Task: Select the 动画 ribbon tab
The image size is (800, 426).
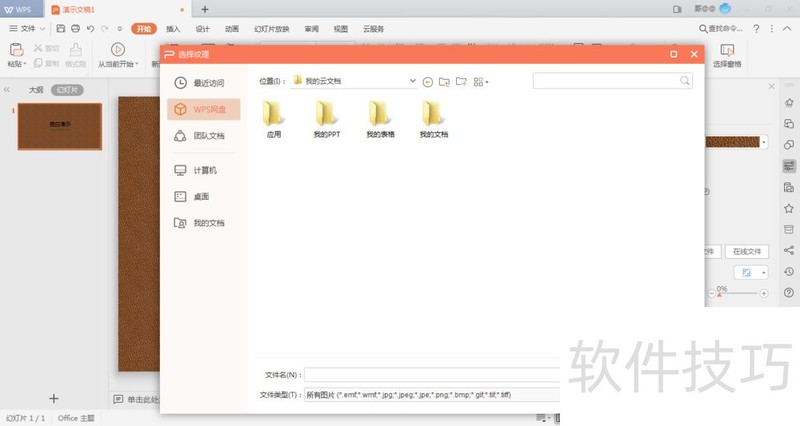Action: (x=232, y=29)
